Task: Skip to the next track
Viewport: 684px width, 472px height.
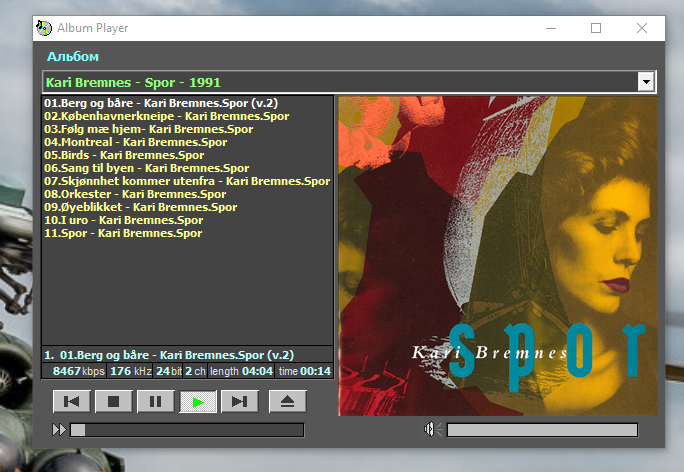Action: pyautogui.click(x=240, y=401)
